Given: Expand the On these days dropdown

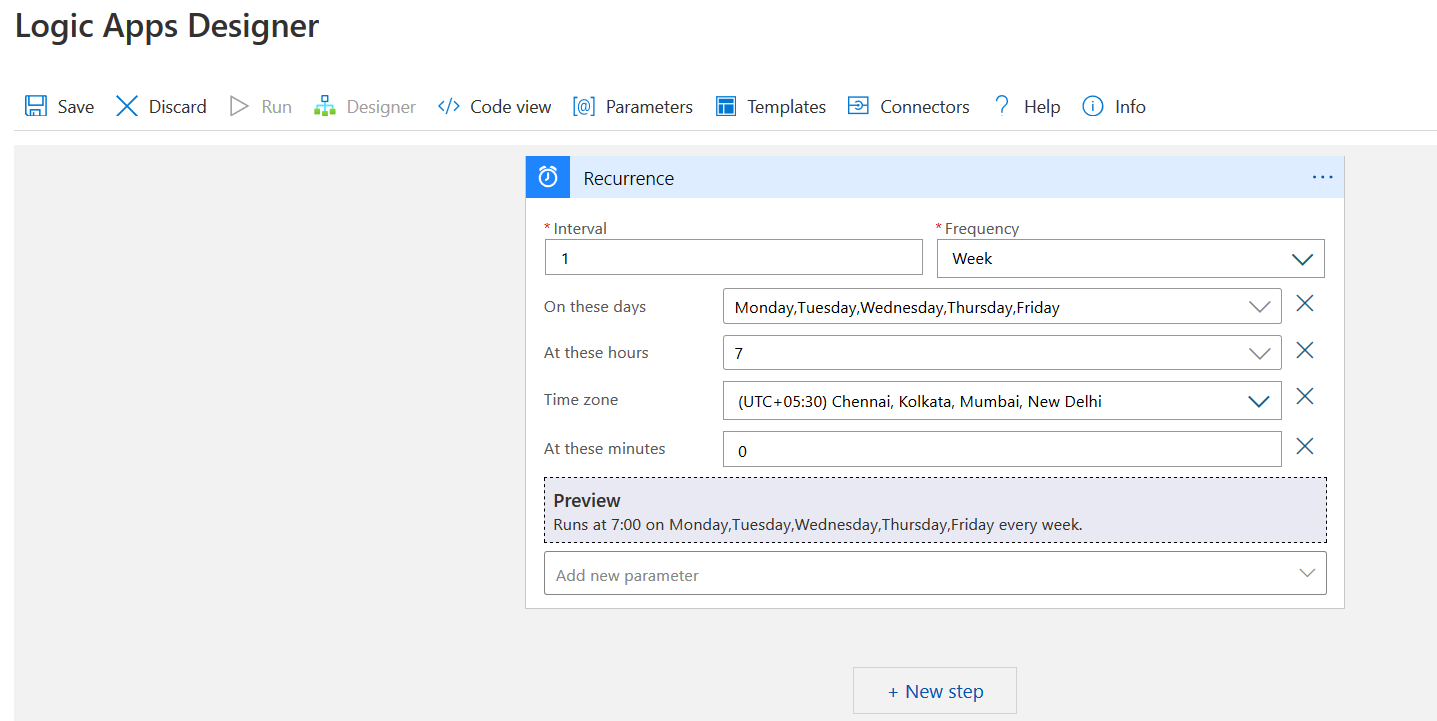Looking at the screenshot, I should click(x=1001, y=307).
